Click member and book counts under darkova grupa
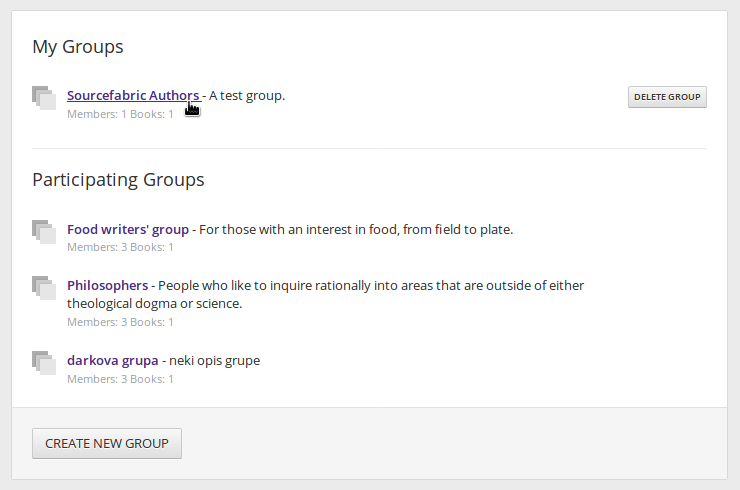Image resolution: width=740 pixels, height=490 pixels. (120, 379)
